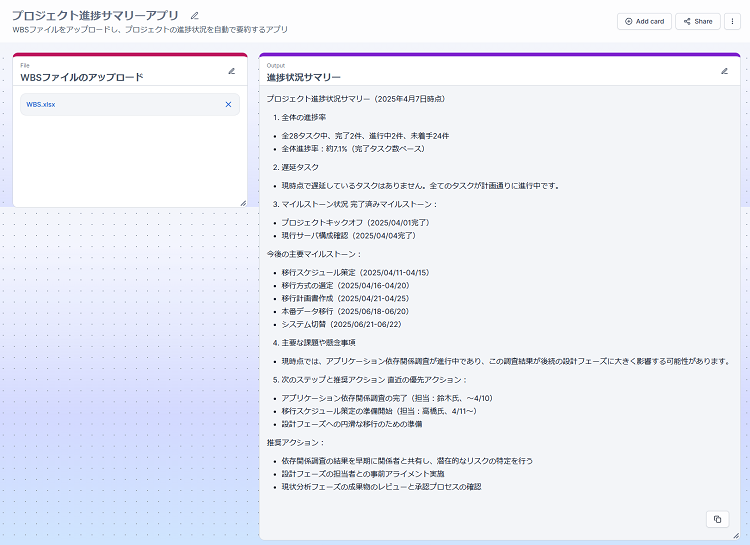The height and width of the screenshot is (545, 750).
Task: Click the 進捗状況サマリー heading
Action: tap(304, 77)
